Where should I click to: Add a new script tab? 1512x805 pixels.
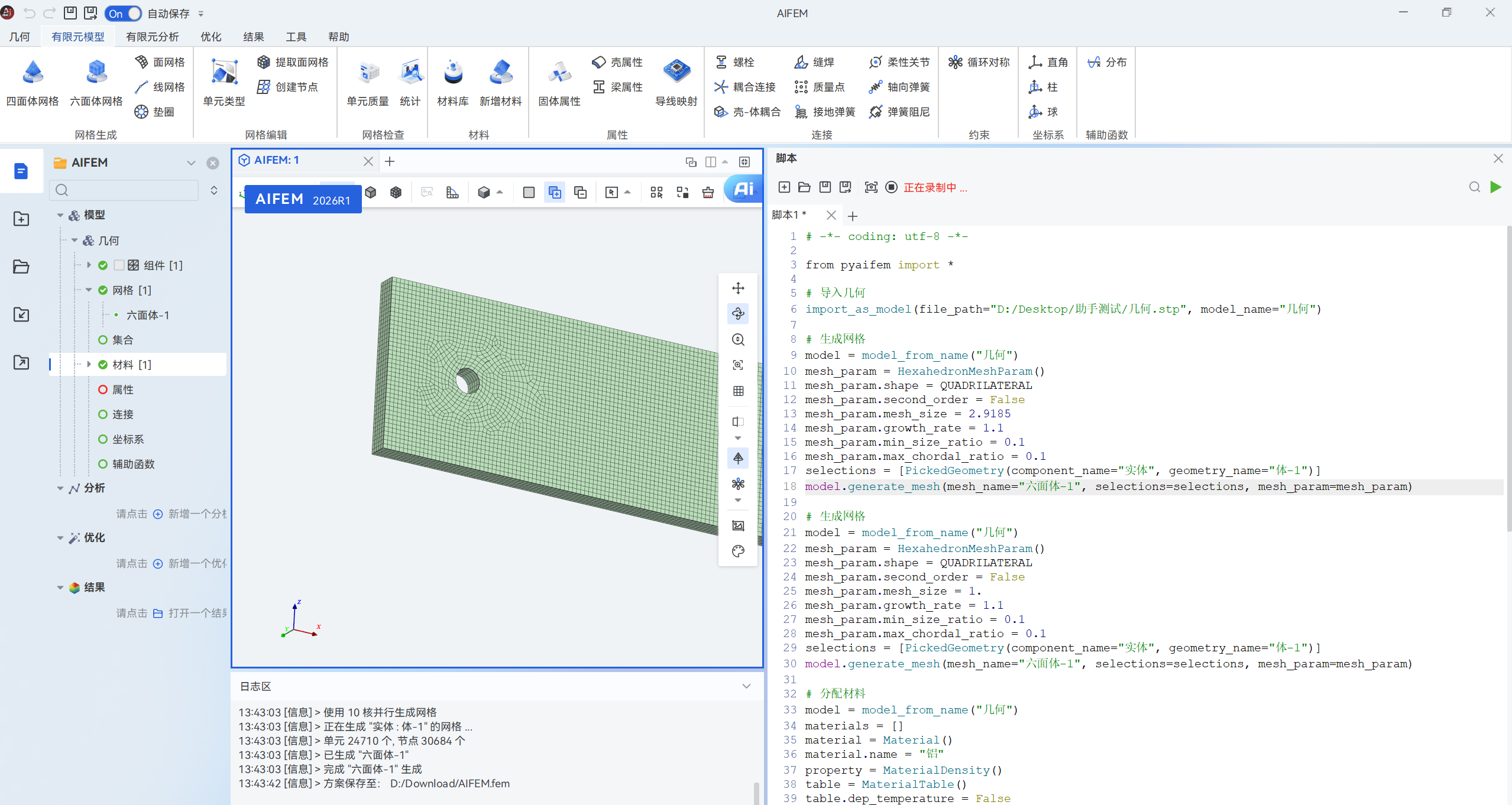(x=852, y=216)
